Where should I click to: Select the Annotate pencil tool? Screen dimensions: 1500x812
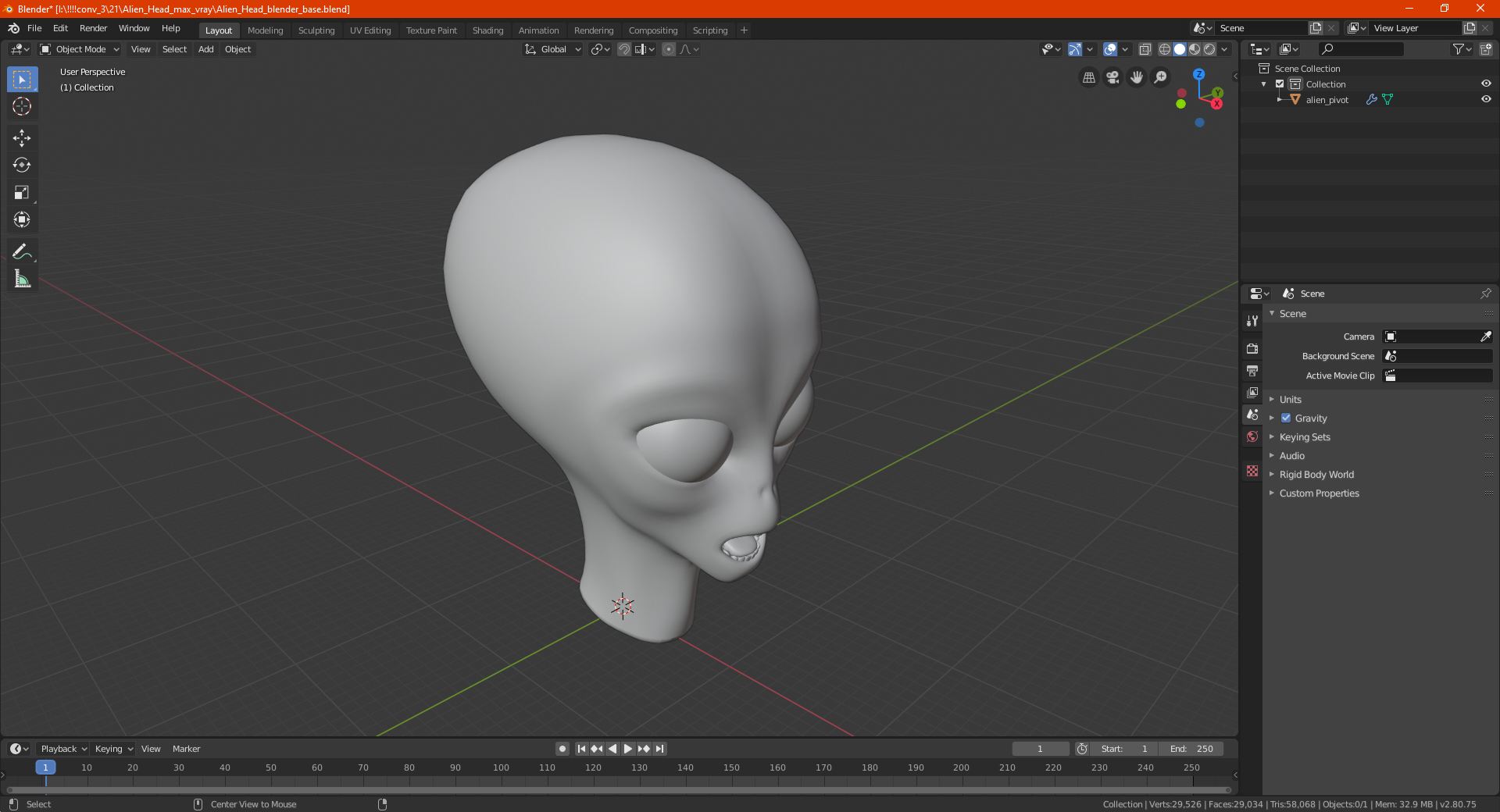tap(22, 251)
